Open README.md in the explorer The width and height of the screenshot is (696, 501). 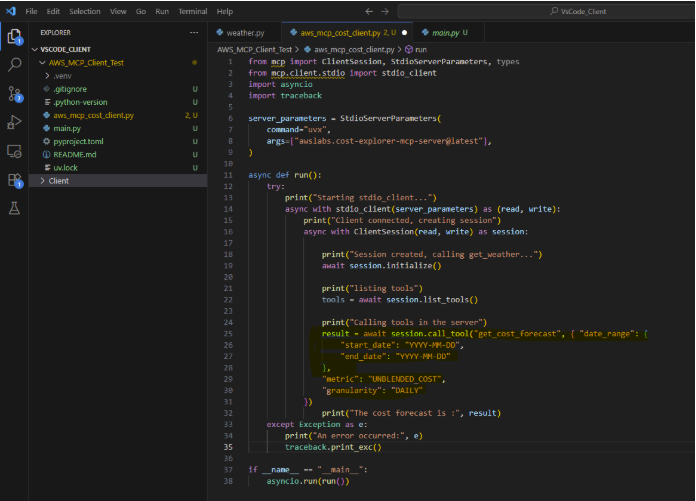pos(75,154)
